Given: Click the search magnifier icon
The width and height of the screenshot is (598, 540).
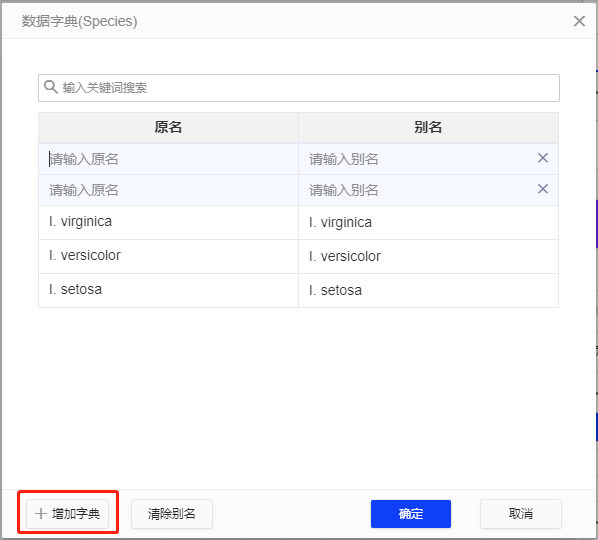Looking at the screenshot, I should (50, 87).
